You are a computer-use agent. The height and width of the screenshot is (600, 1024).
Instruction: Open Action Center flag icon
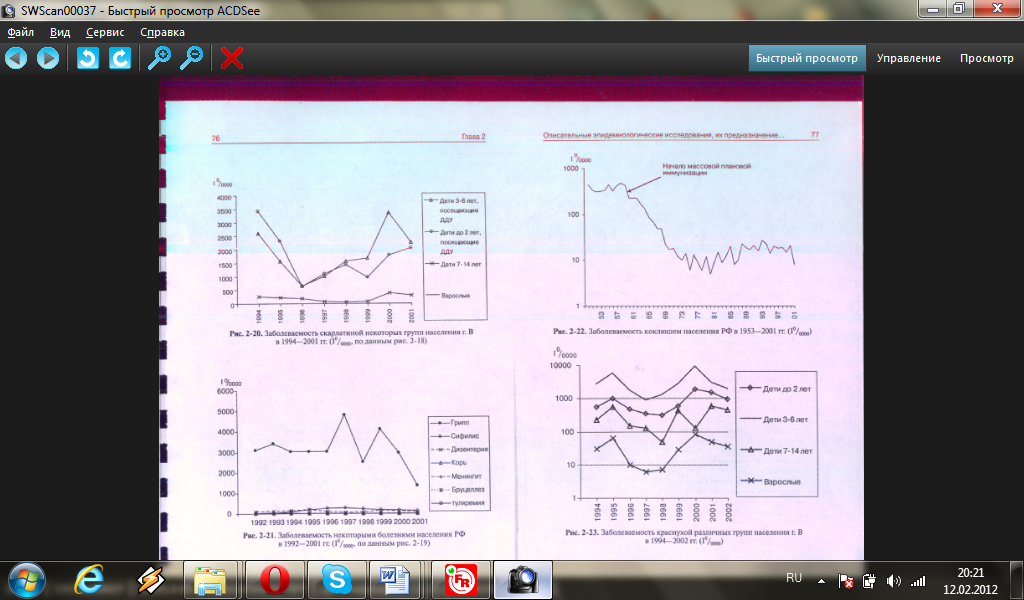845,580
